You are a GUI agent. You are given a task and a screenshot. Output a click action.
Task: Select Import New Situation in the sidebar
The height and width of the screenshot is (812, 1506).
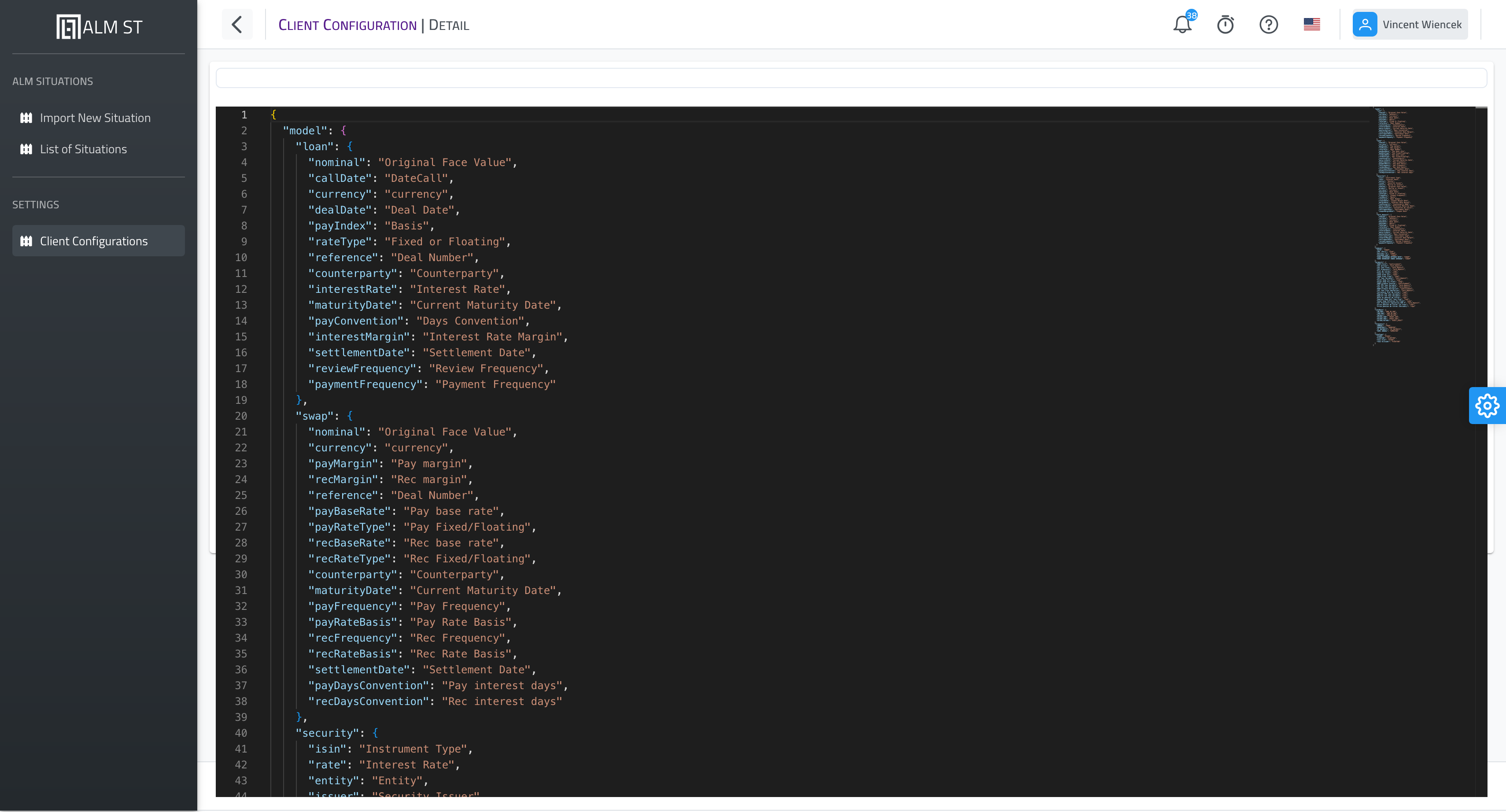click(95, 118)
